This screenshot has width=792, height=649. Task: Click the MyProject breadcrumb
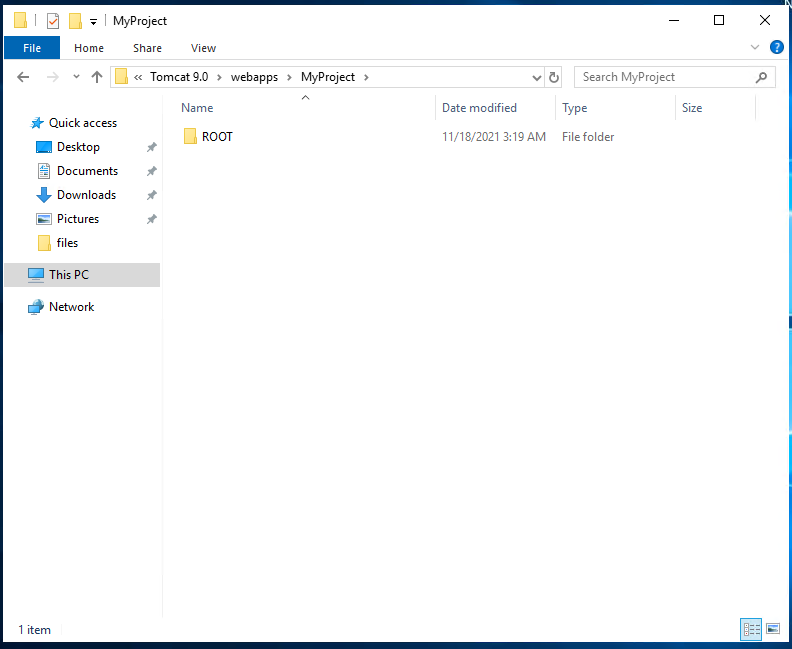[328, 77]
